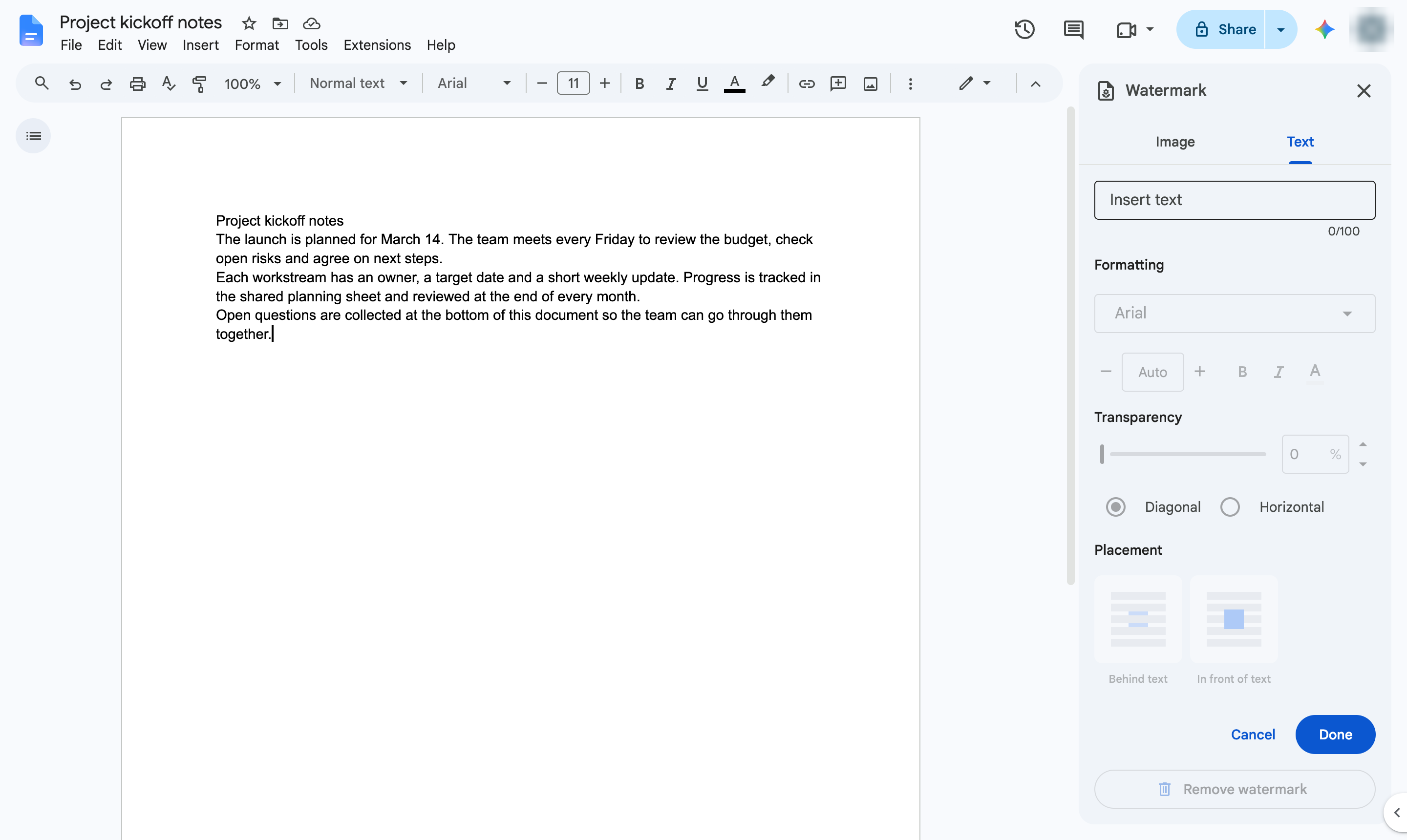Screen dimensions: 1407x840
Task: Open the highlight color tool
Action: click(x=767, y=83)
